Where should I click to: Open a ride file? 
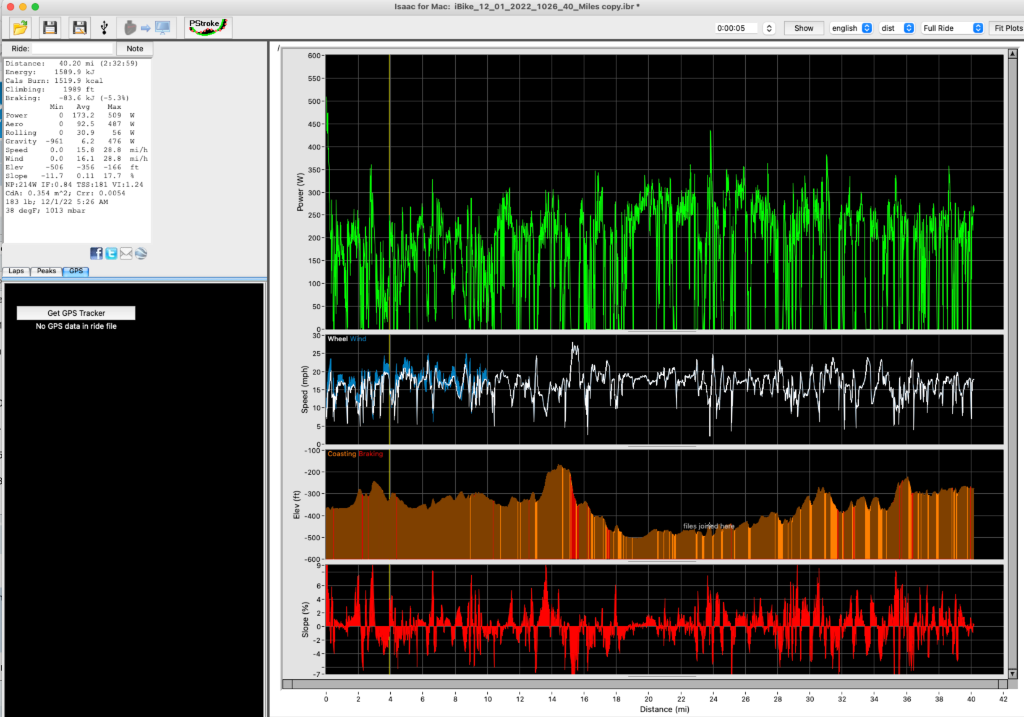click(20, 28)
